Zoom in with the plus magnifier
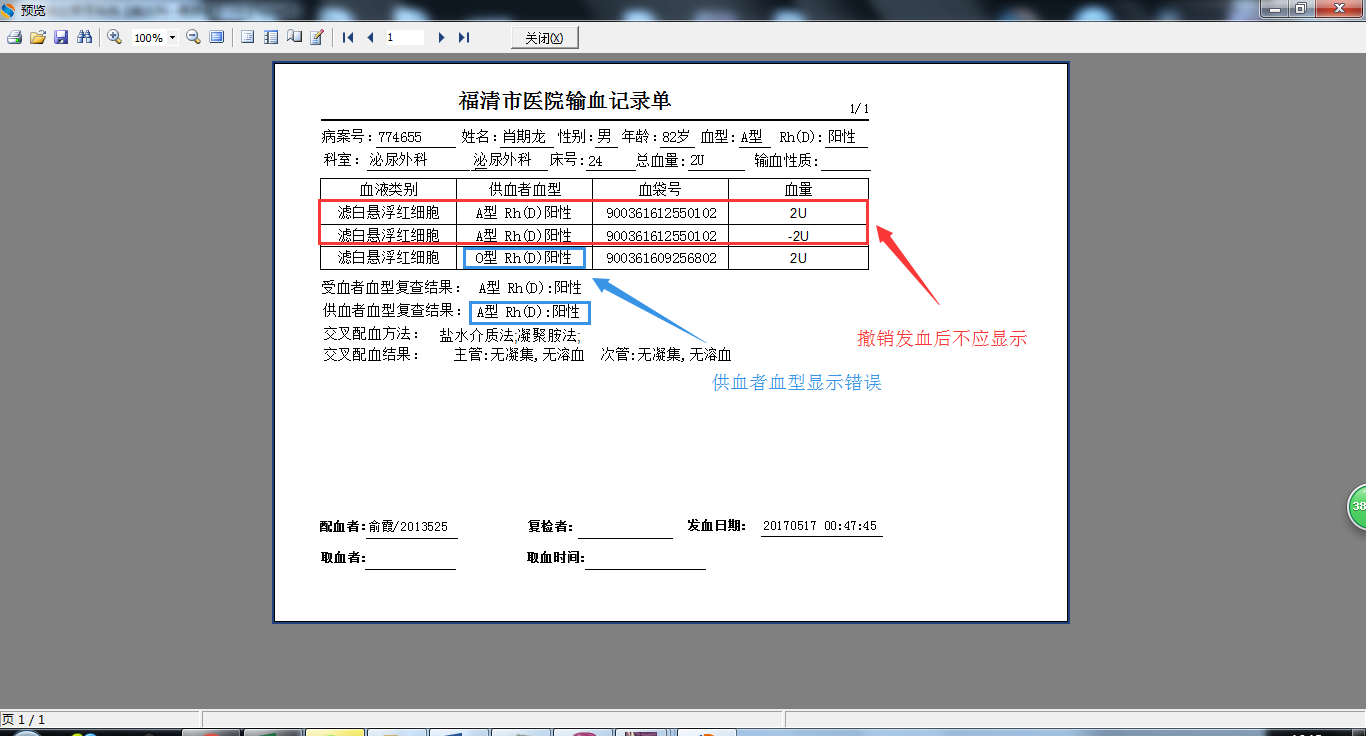Viewport: 1366px width, 736px height. tap(114, 37)
